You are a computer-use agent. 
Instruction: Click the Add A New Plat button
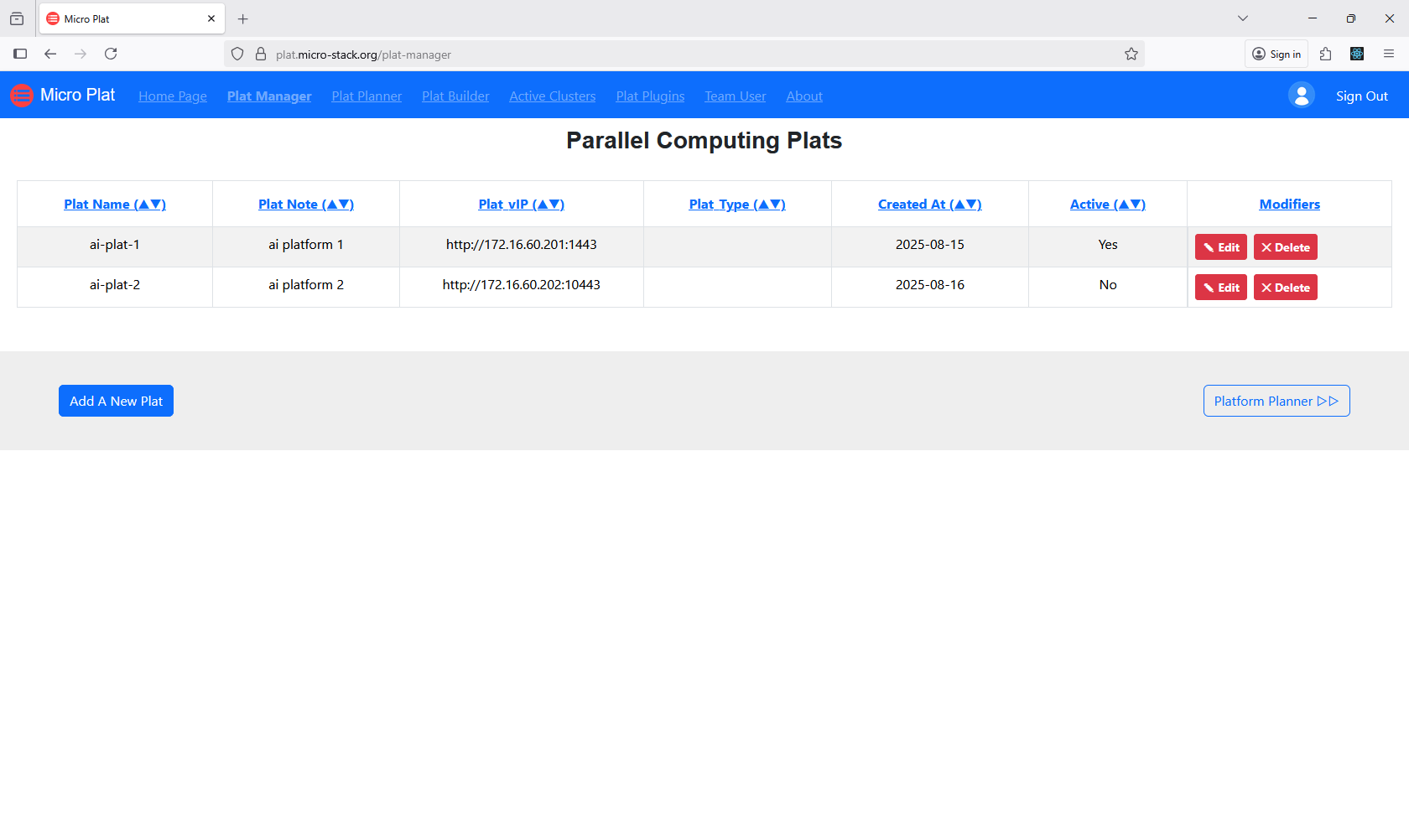[116, 401]
